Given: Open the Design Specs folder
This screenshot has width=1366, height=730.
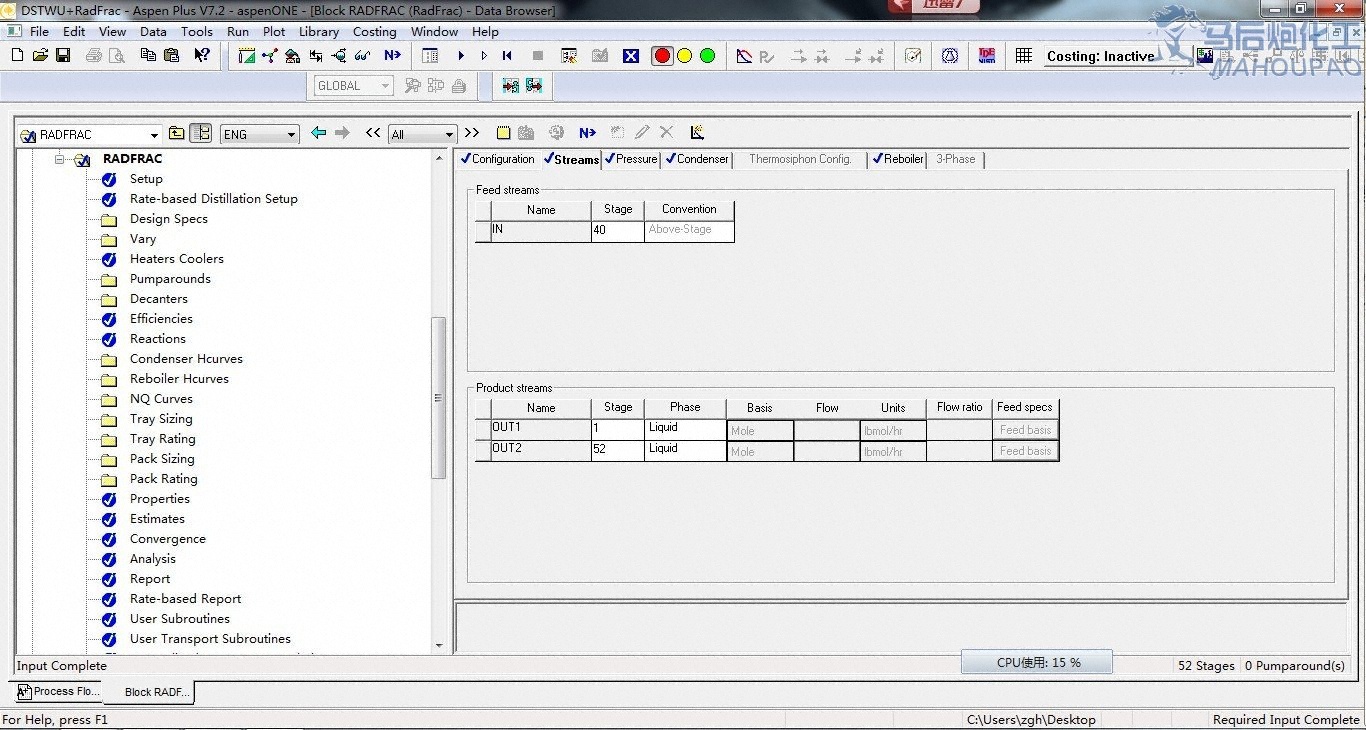Looking at the screenshot, I should (169, 219).
